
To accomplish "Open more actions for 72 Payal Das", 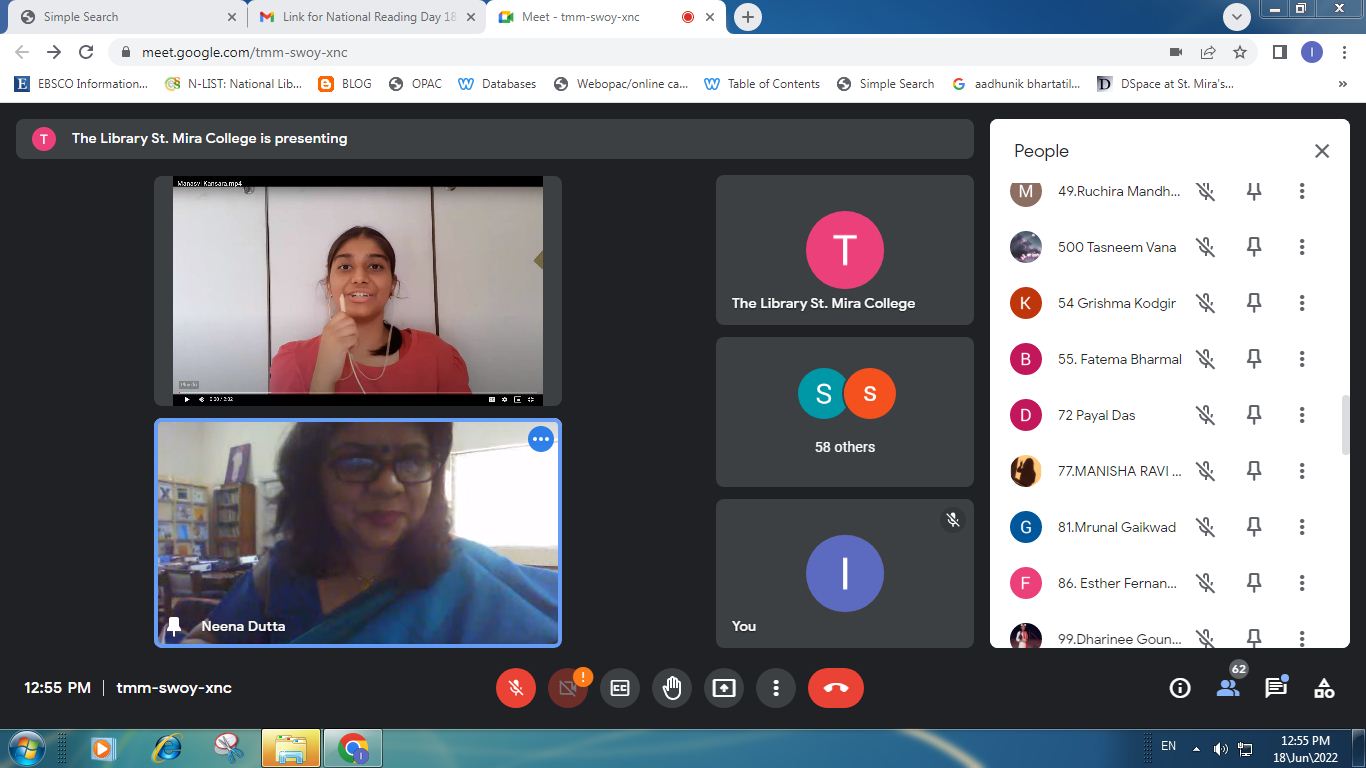I will click(x=1301, y=415).
